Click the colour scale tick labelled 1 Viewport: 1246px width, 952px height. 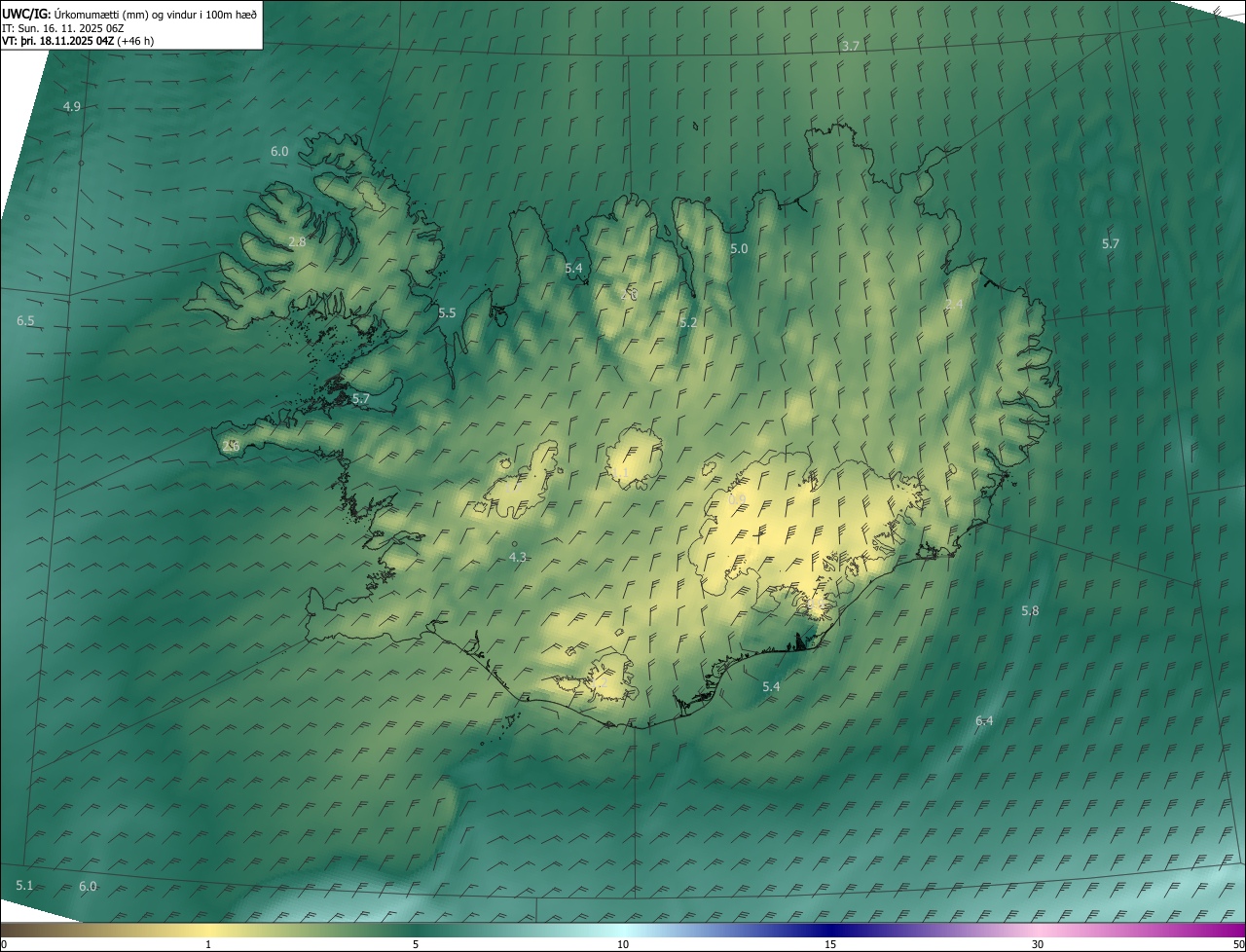click(208, 944)
